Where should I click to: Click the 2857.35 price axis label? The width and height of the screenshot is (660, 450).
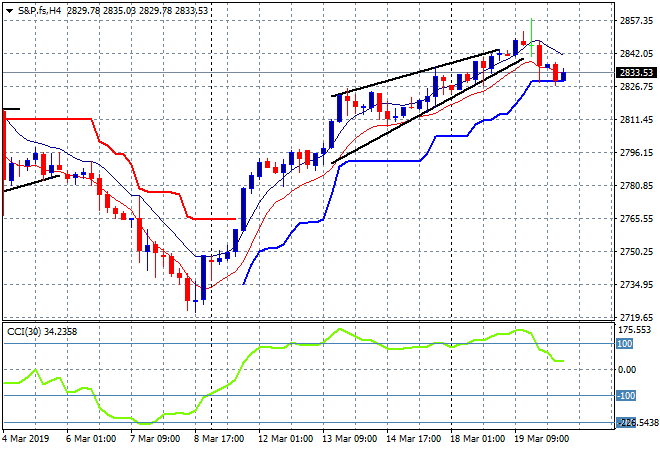coord(636,21)
